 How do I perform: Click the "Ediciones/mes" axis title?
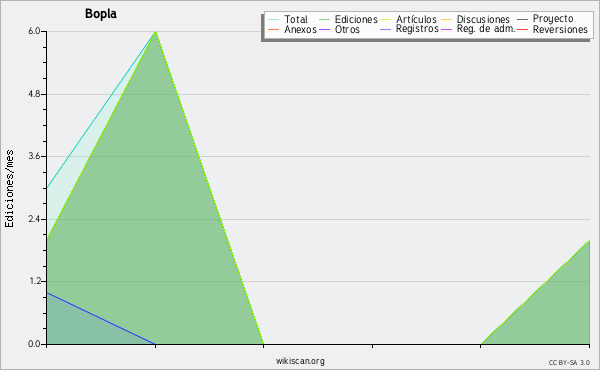pyautogui.click(x=9, y=189)
